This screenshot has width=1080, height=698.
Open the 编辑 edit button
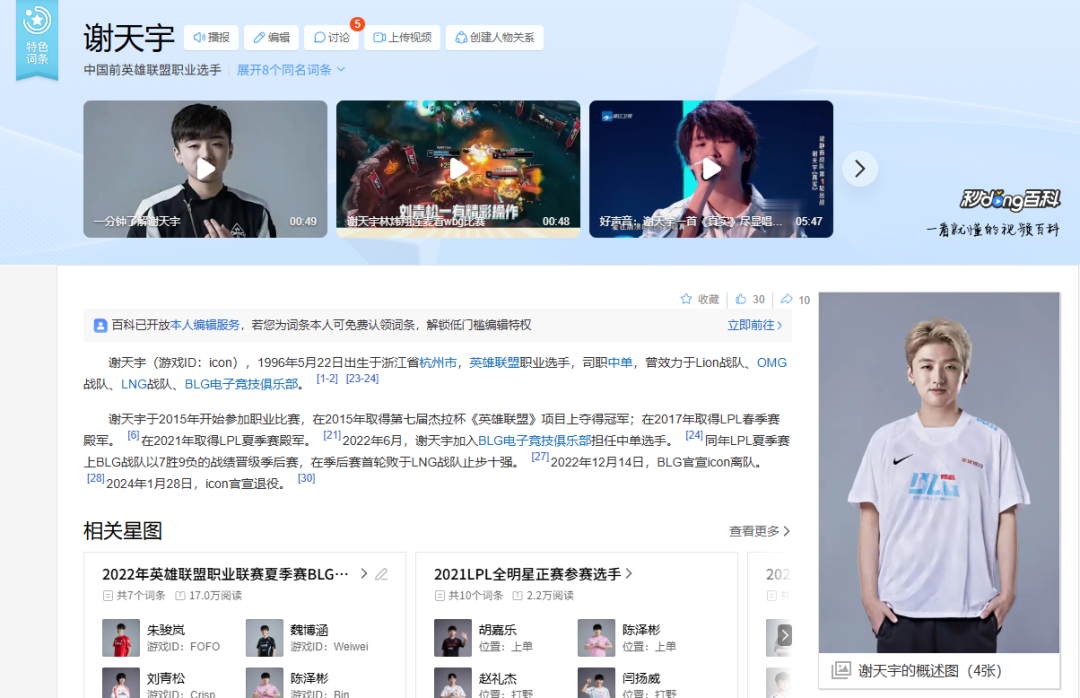(271, 37)
